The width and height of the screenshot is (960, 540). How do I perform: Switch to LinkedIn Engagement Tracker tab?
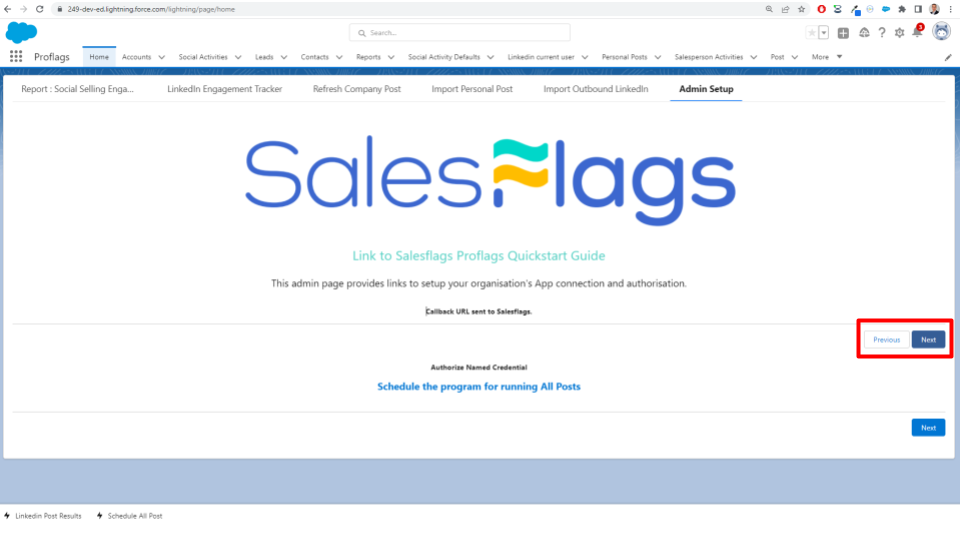225,89
